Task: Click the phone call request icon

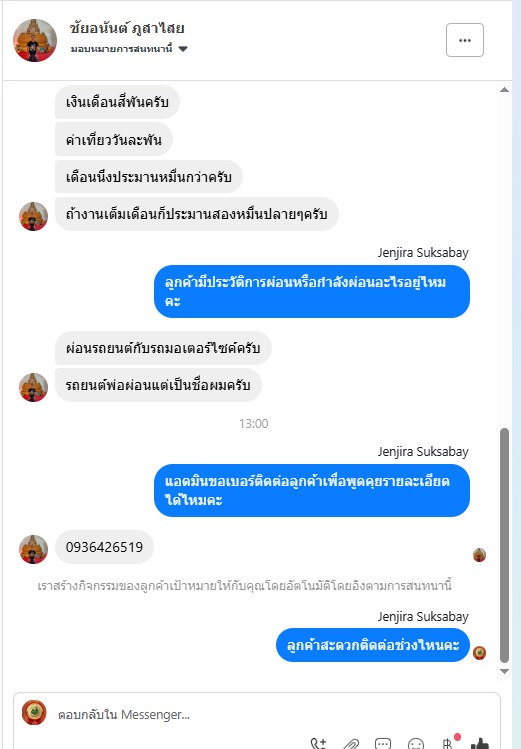Action: point(319,743)
